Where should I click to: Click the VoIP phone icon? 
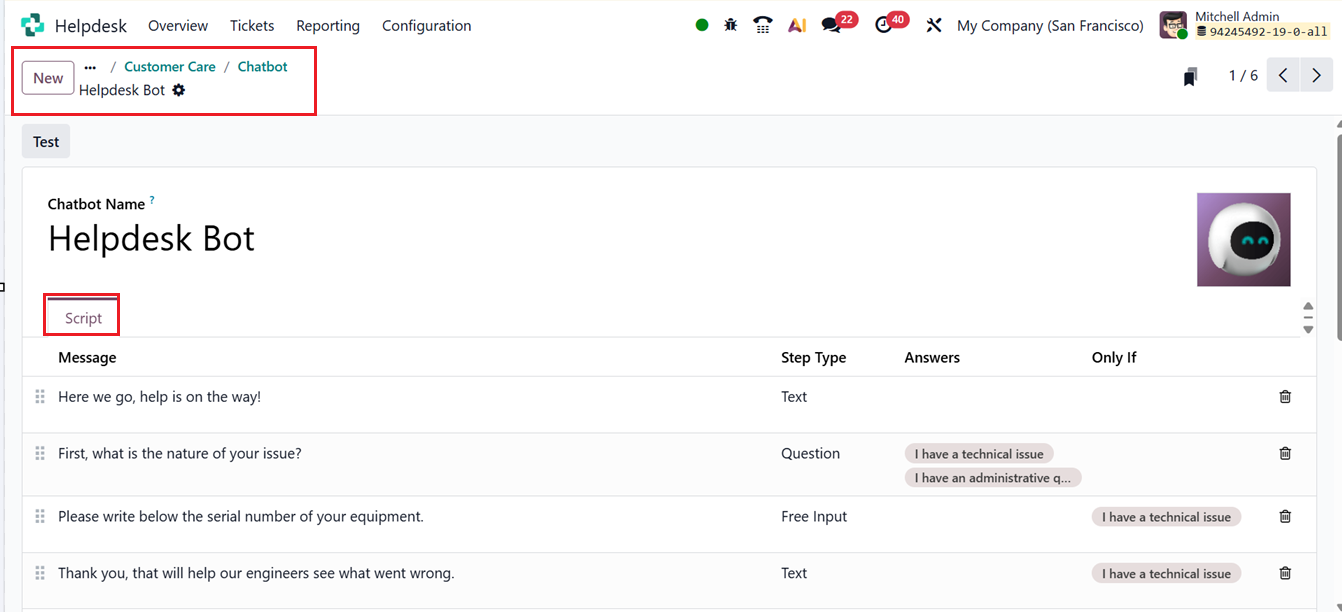(763, 25)
